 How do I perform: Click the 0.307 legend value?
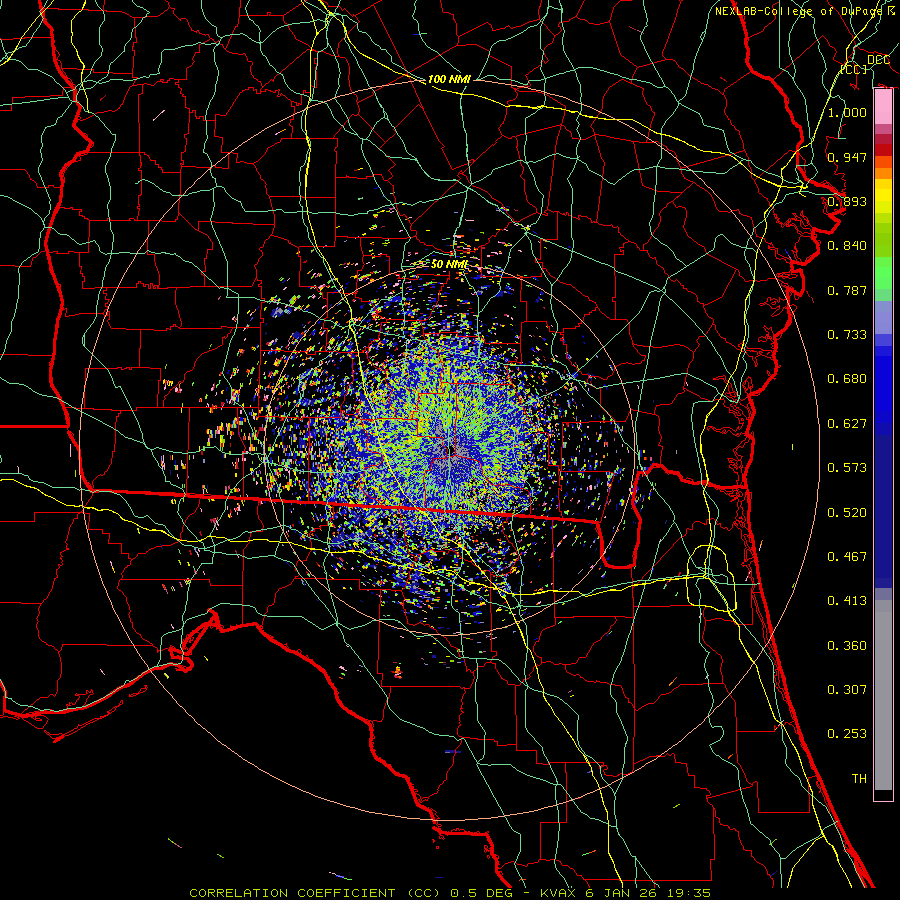tap(847, 690)
